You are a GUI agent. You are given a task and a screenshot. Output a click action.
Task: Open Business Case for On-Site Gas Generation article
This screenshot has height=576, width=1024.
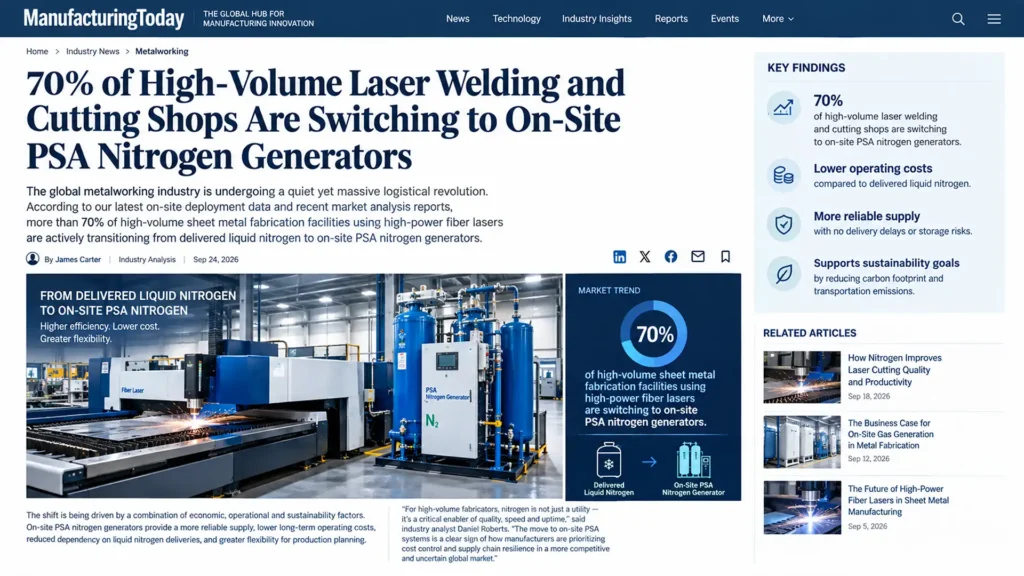point(891,434)
